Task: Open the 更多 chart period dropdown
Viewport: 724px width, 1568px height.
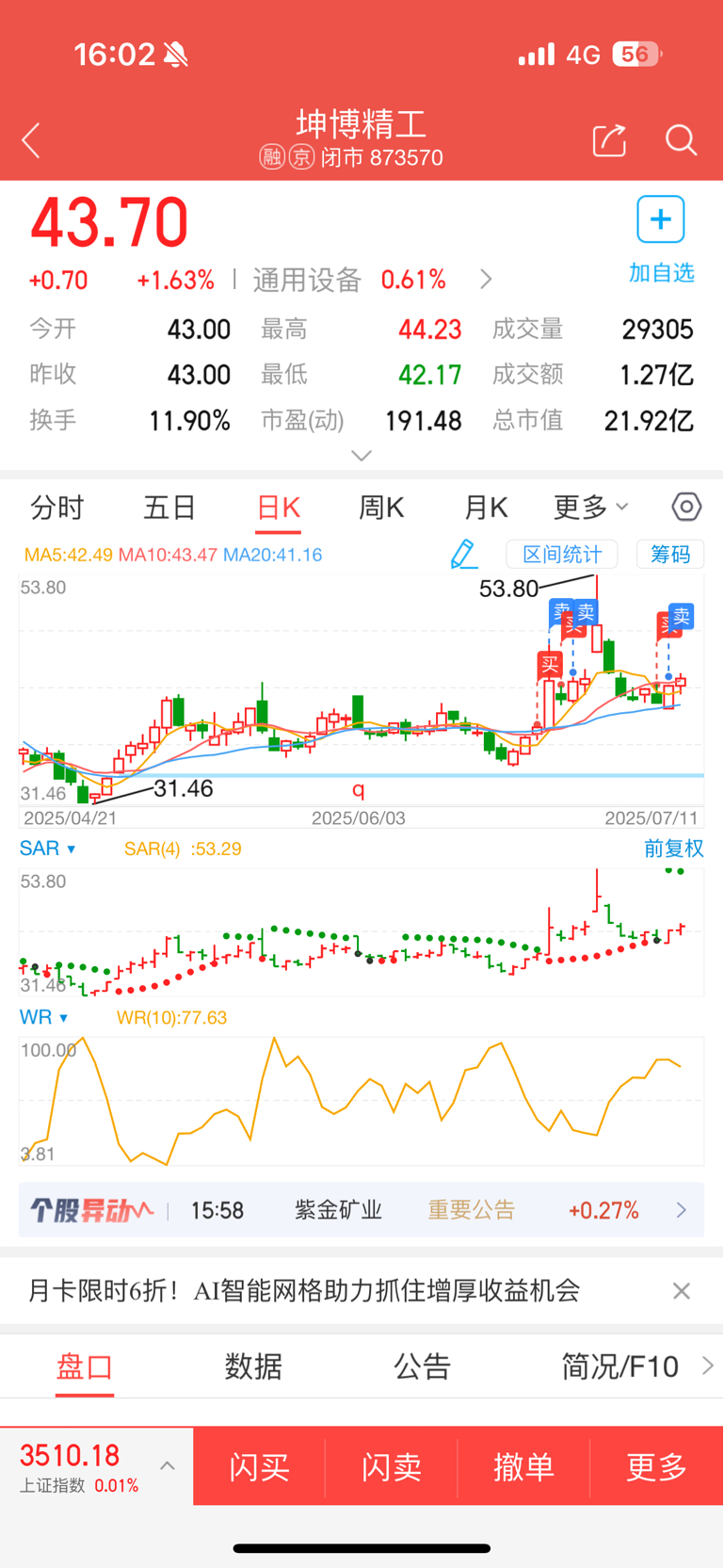Action: pyautogui.click(x=590, y=507)
